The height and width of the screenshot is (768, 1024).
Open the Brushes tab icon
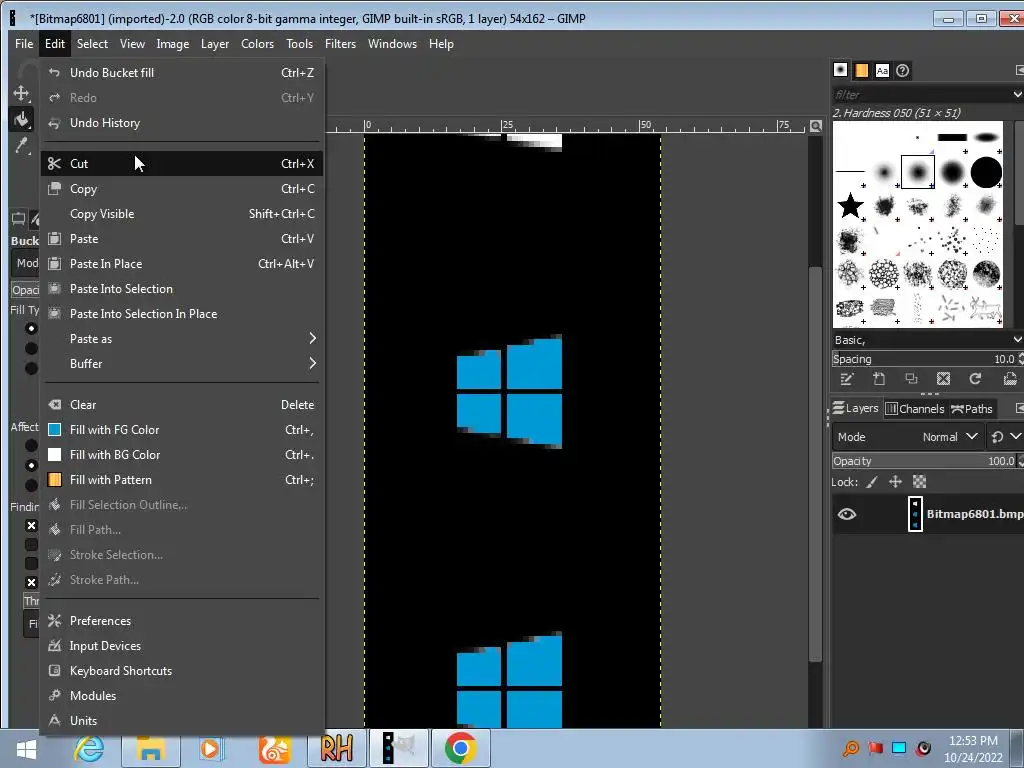(840, 70)
